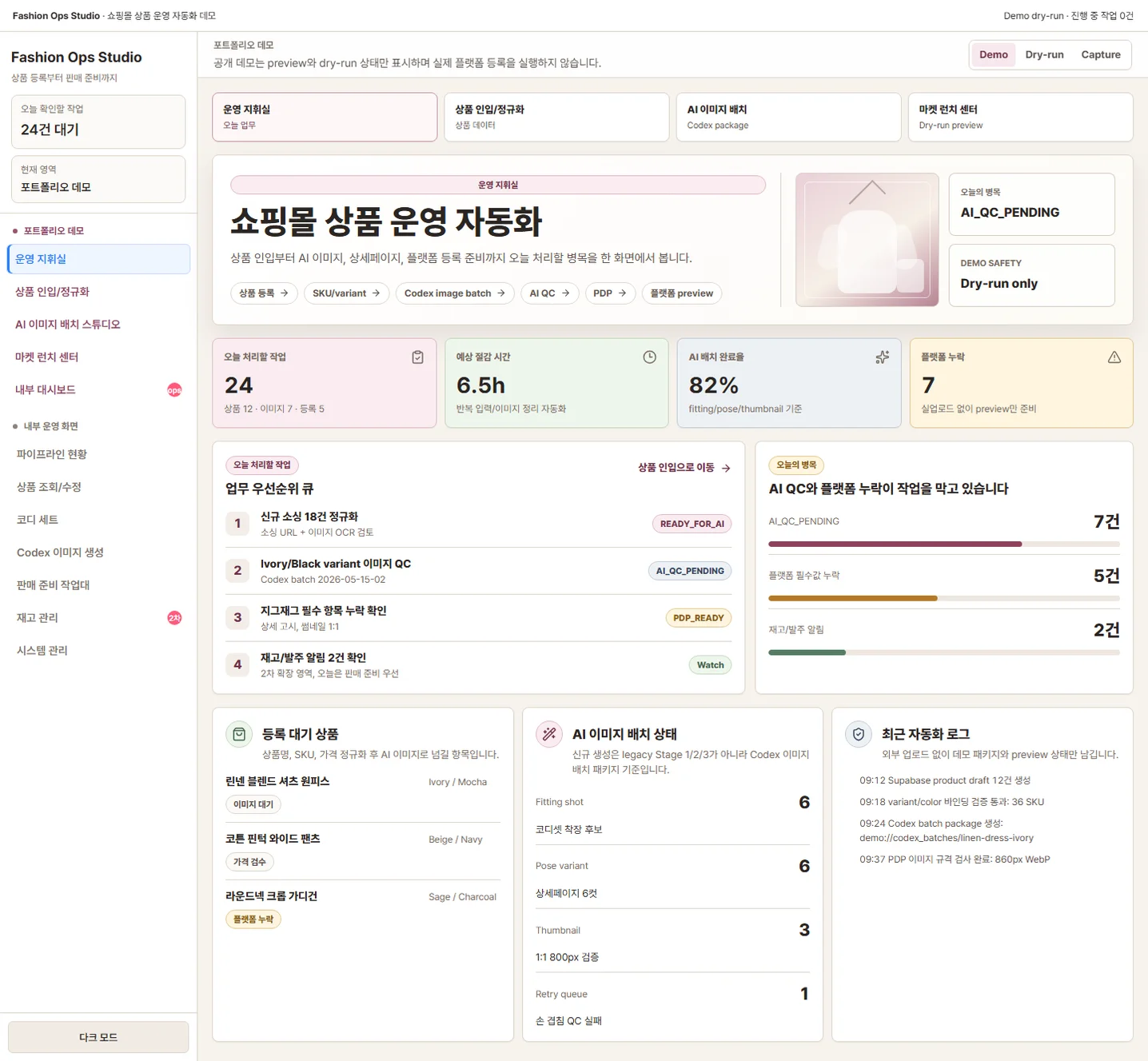Open the 운영 지휘실 tab card
Viewport: 1148px width, 1061px height.
point(325,117)
